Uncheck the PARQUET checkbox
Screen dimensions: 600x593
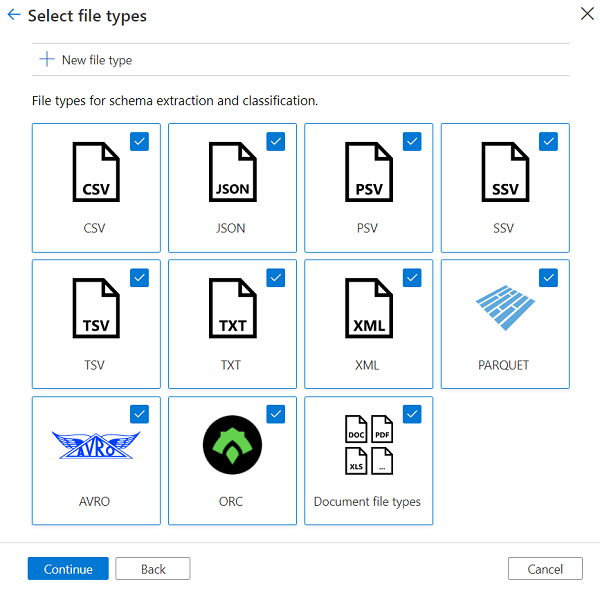click(548, 278)
